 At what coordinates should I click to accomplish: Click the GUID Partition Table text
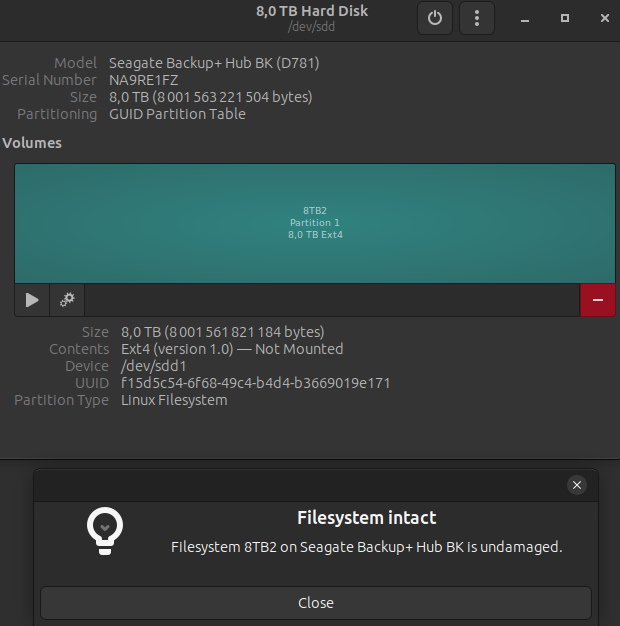click(x=177, y=114)
